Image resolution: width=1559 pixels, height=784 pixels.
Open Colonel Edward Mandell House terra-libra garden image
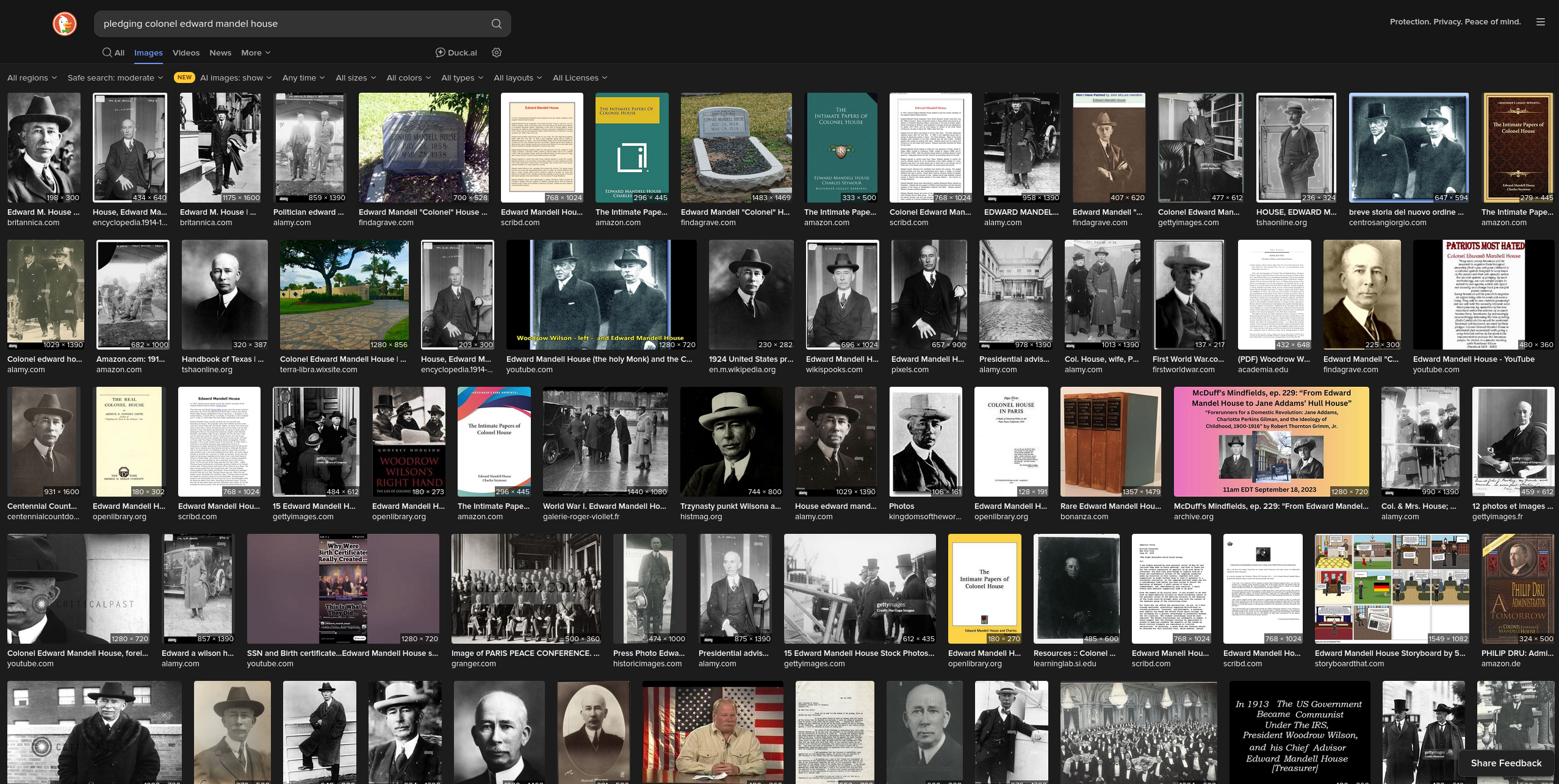344,295
